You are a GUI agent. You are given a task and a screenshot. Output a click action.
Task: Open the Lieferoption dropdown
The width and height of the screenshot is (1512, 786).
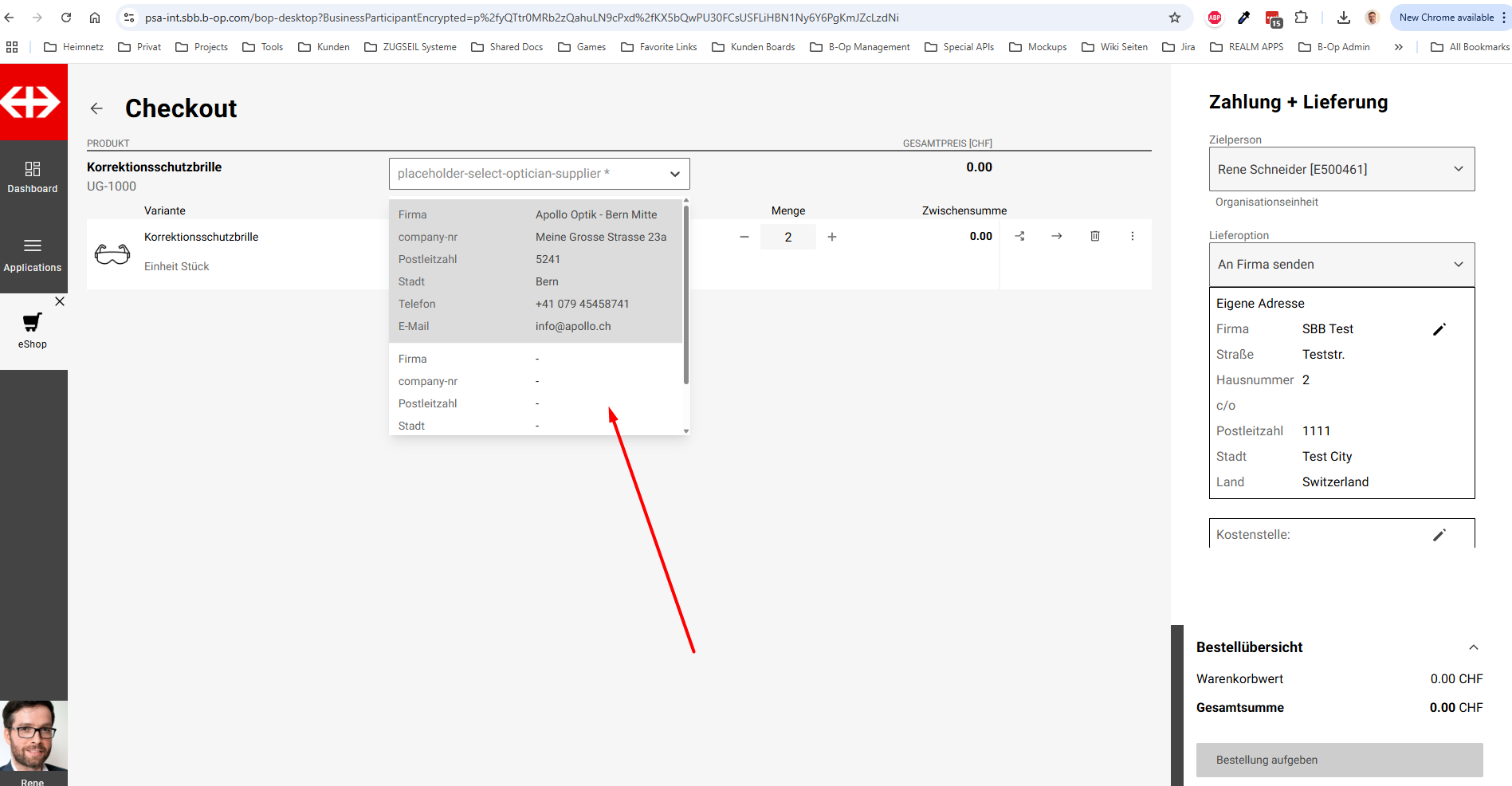point(1341,265)
